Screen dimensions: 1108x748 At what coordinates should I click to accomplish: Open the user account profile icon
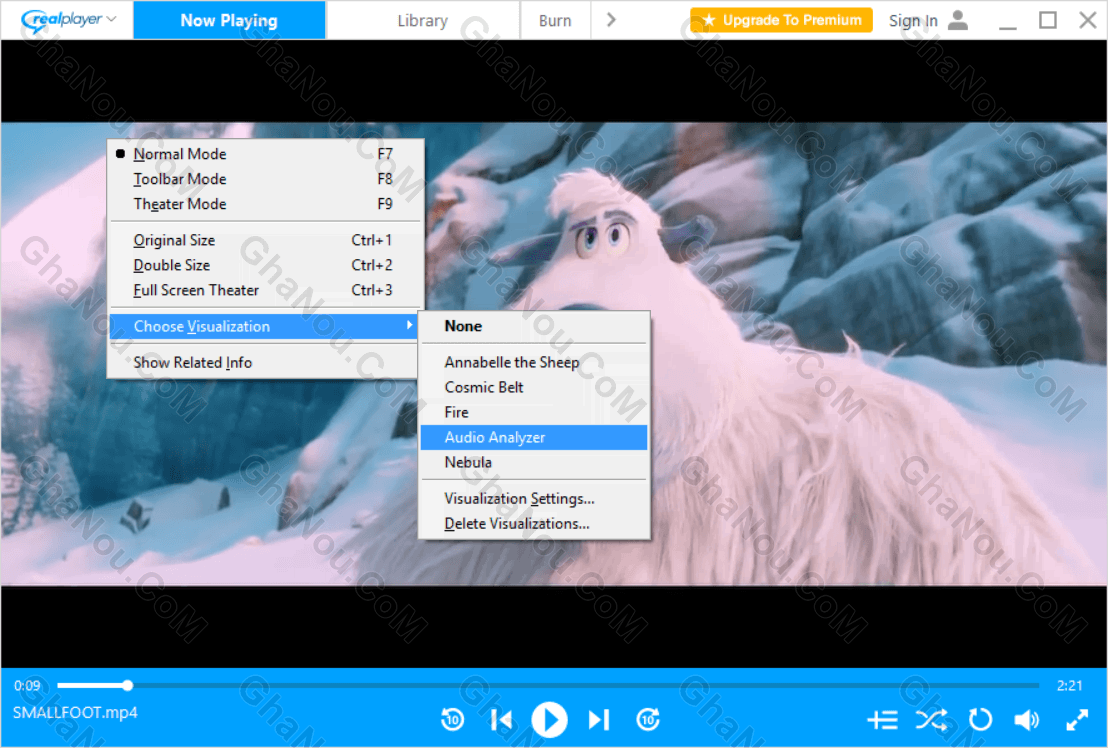(957, 20)
